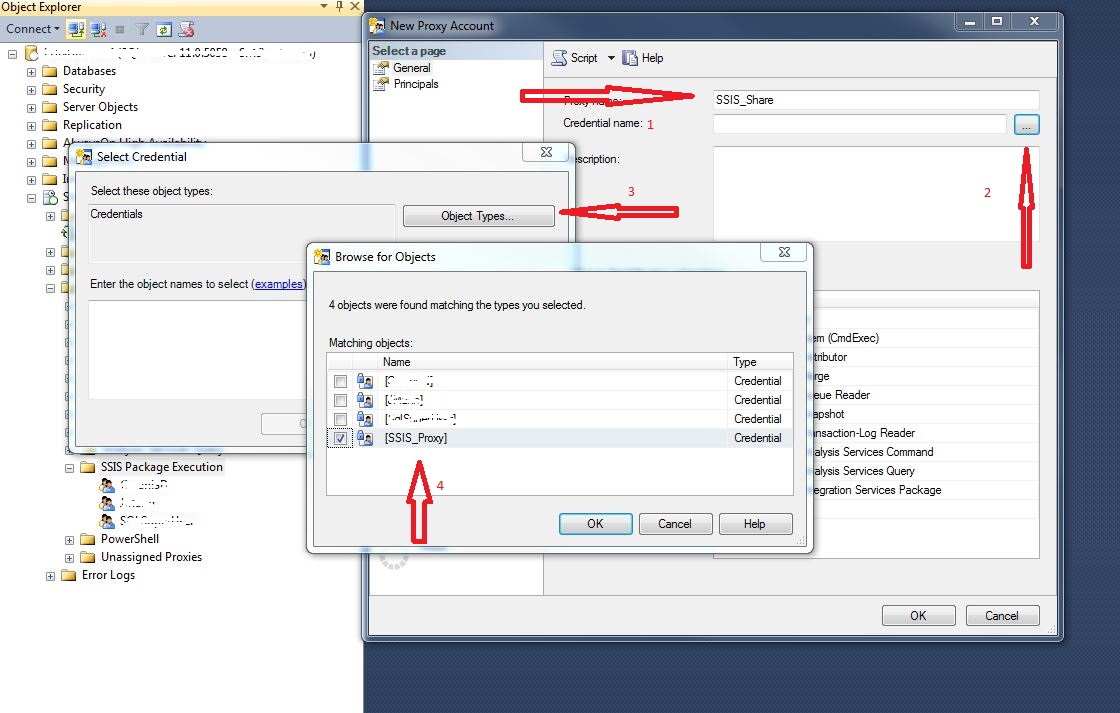Click Help in Browse for Objects

pyautogui.click(x=754, y=524)
